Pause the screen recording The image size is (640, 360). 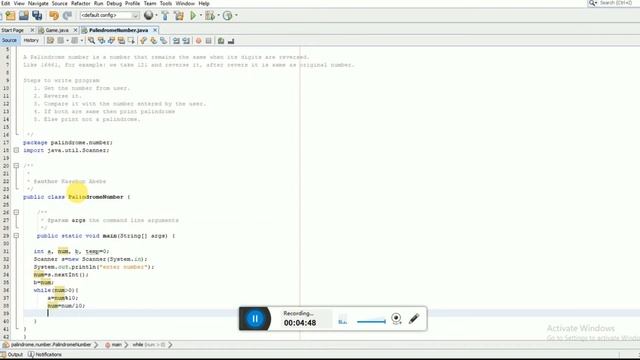coord(255,319)
